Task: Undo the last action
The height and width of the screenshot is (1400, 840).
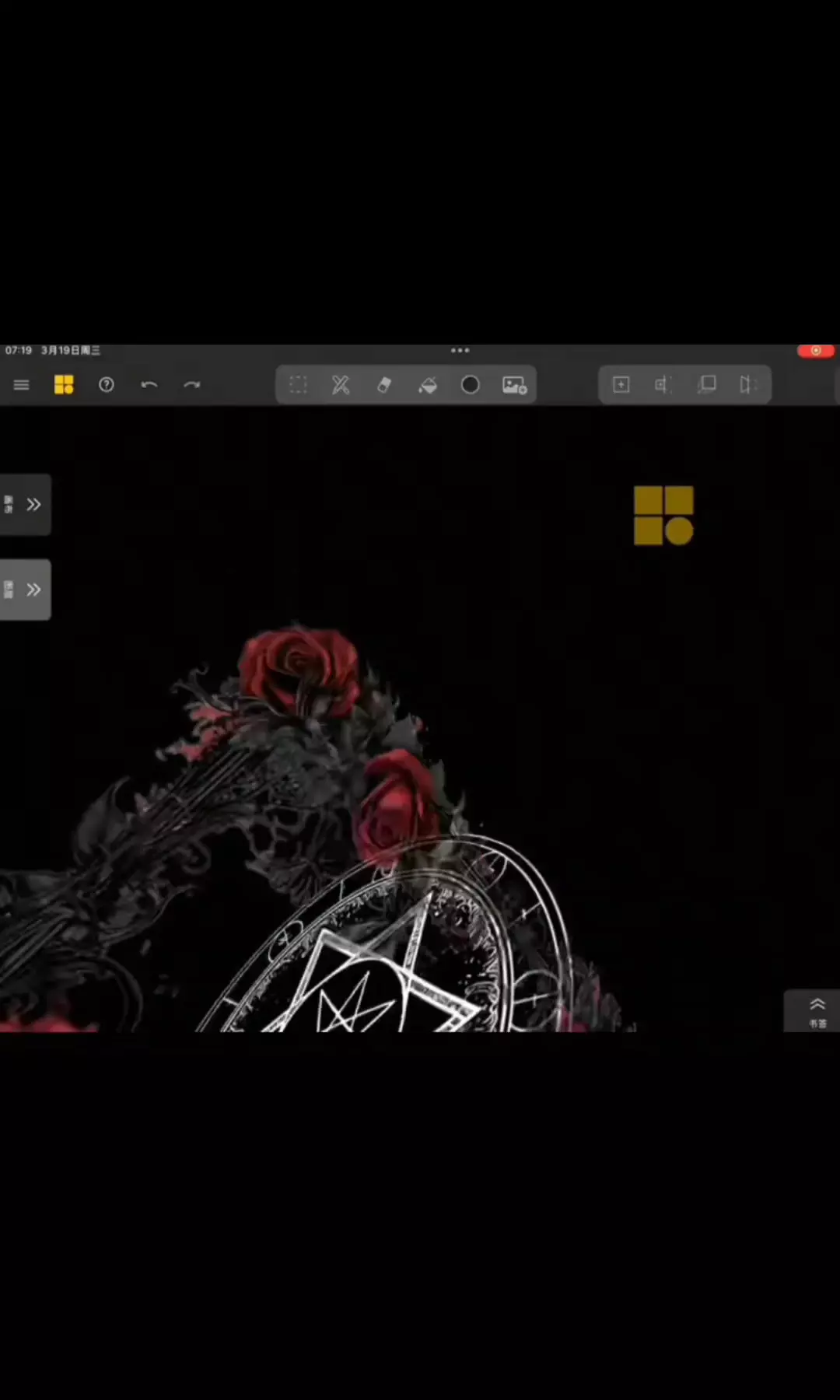Action: click(149, 385)
